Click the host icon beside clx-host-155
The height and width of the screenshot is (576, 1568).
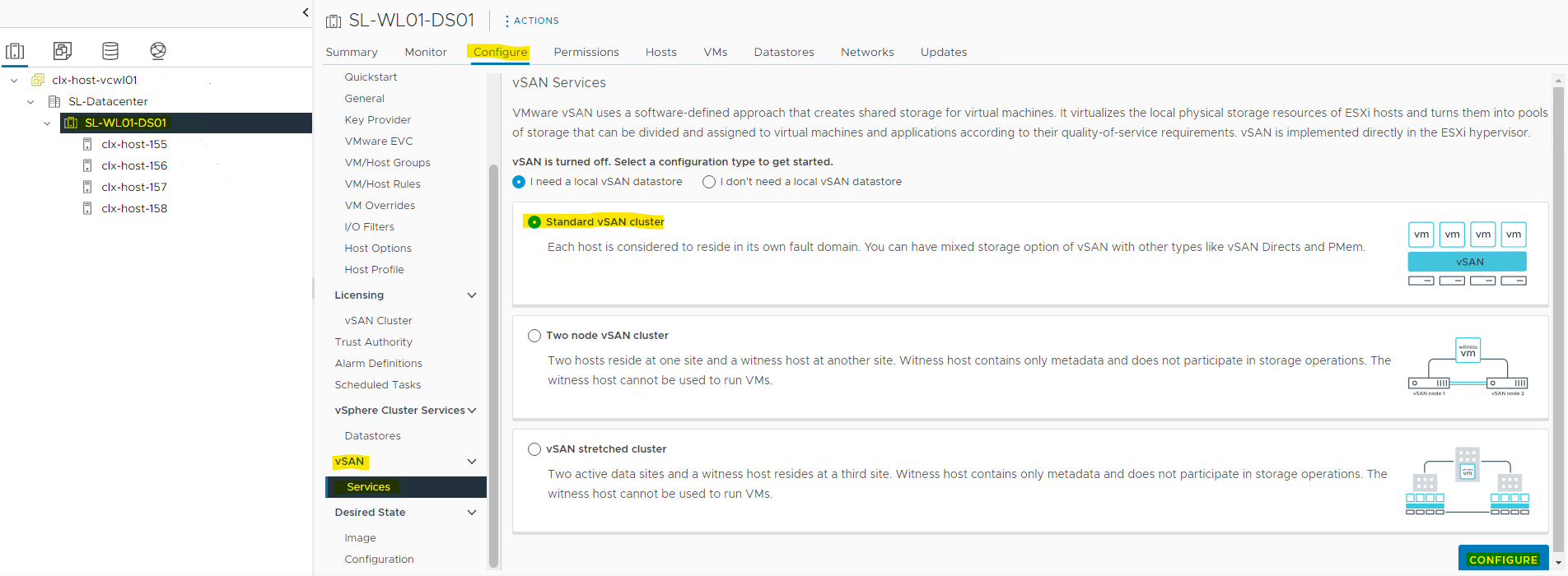[x=87, y=144]
